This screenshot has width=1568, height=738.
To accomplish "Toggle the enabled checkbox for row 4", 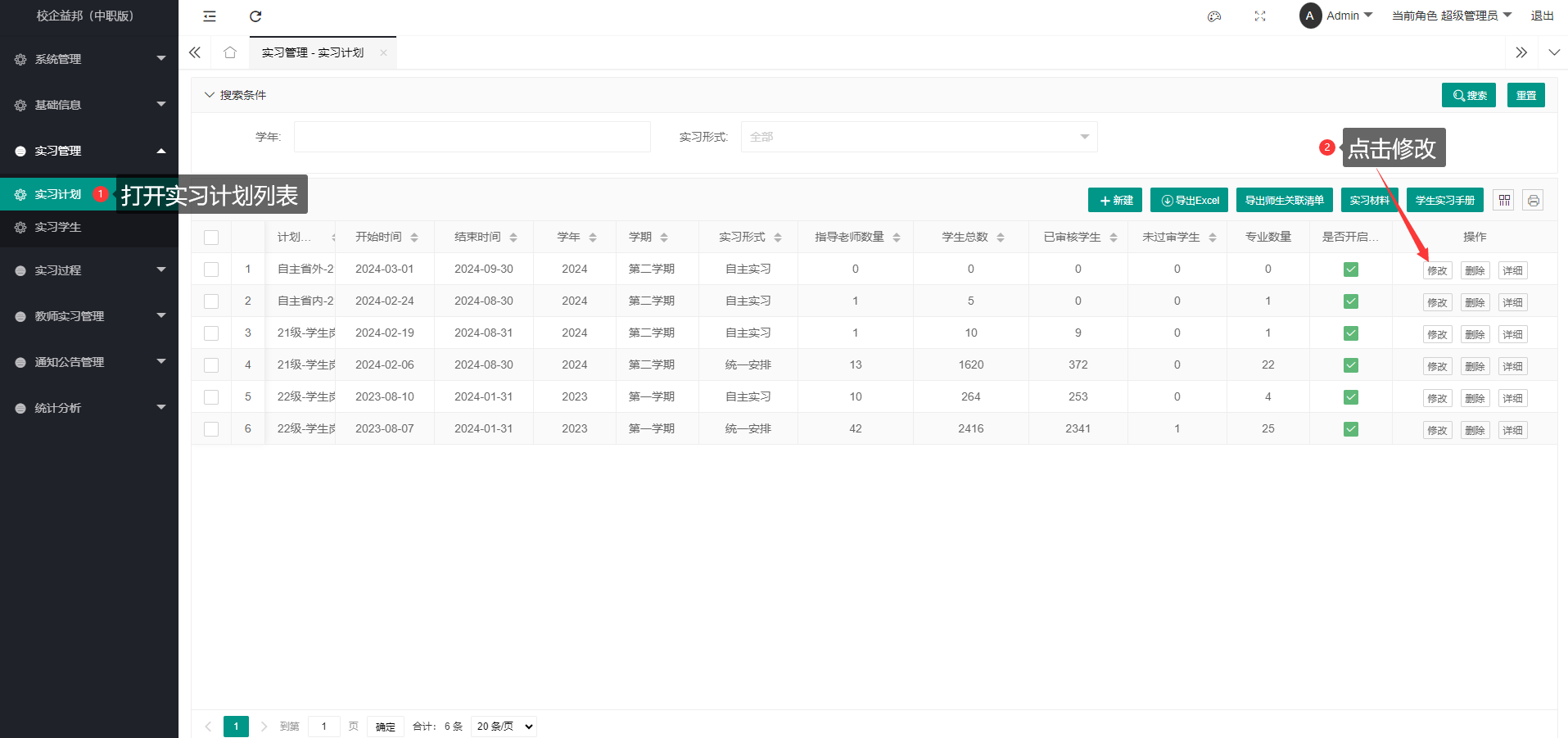I will 1351,365.
